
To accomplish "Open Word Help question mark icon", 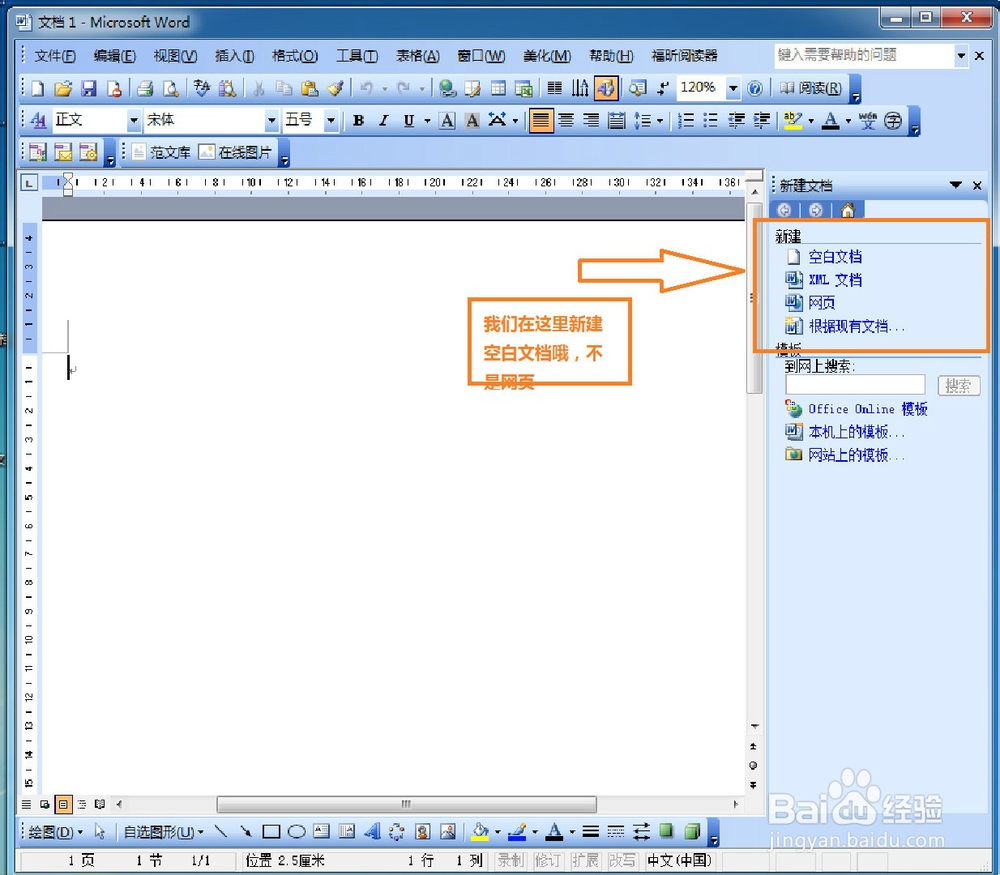I will pos(754,88).
